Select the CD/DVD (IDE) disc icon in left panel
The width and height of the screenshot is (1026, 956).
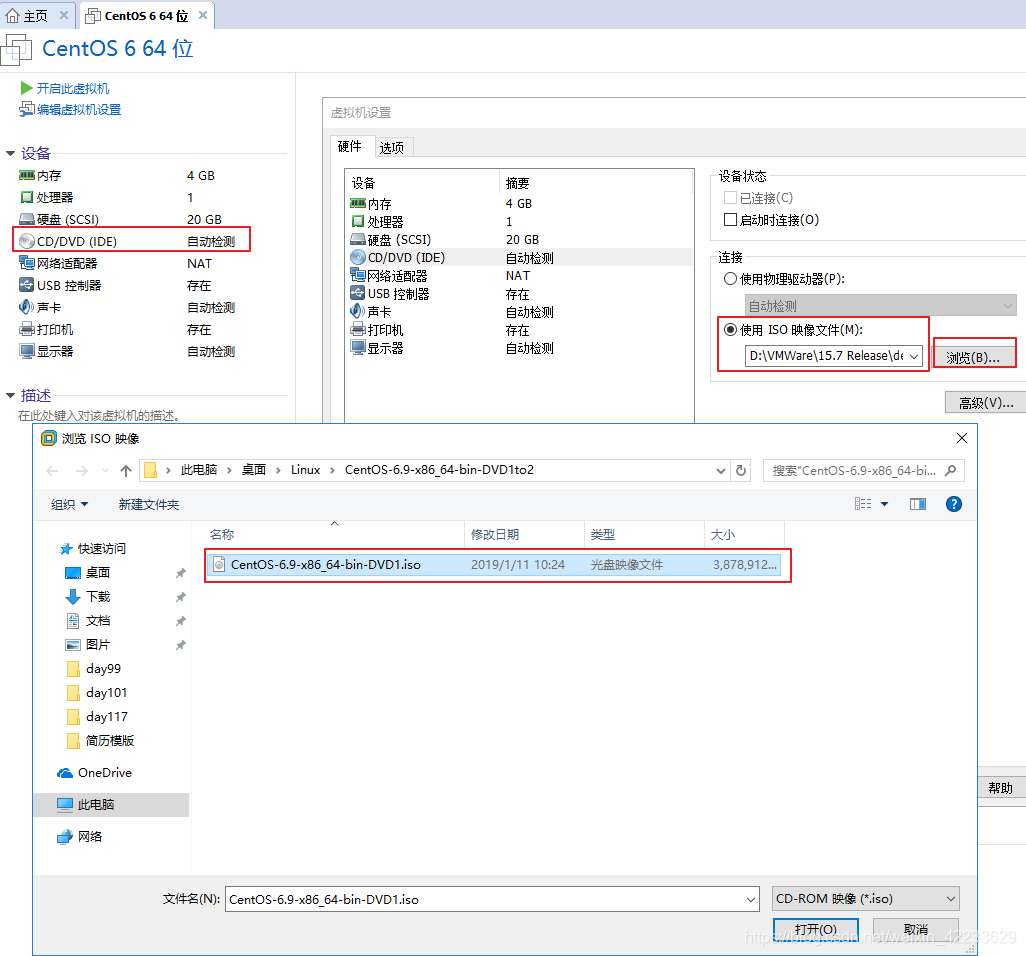tap(27, 241)
